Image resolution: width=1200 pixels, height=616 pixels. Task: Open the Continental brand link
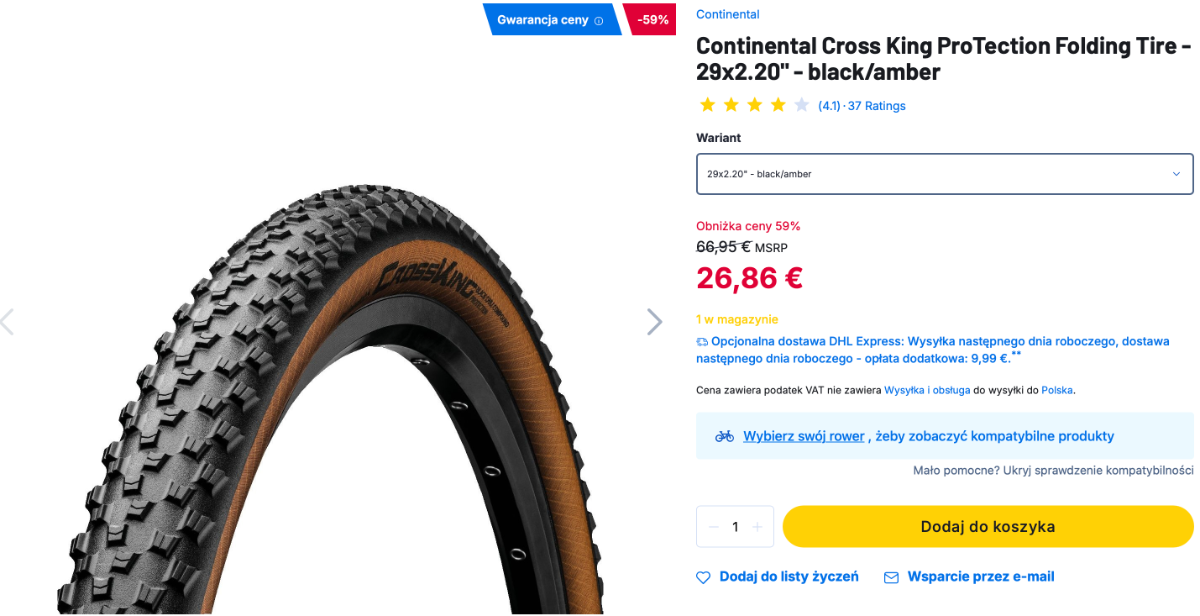(727, 14)
